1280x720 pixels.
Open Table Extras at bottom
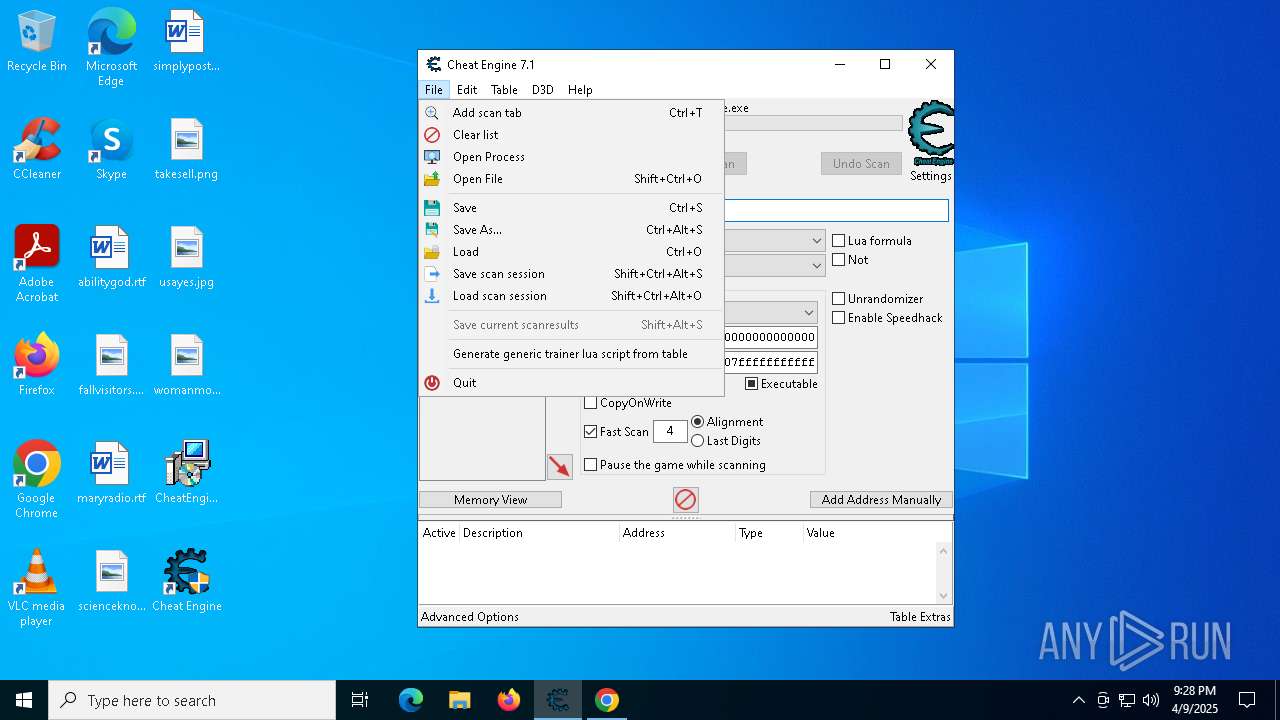coord(920,617)
